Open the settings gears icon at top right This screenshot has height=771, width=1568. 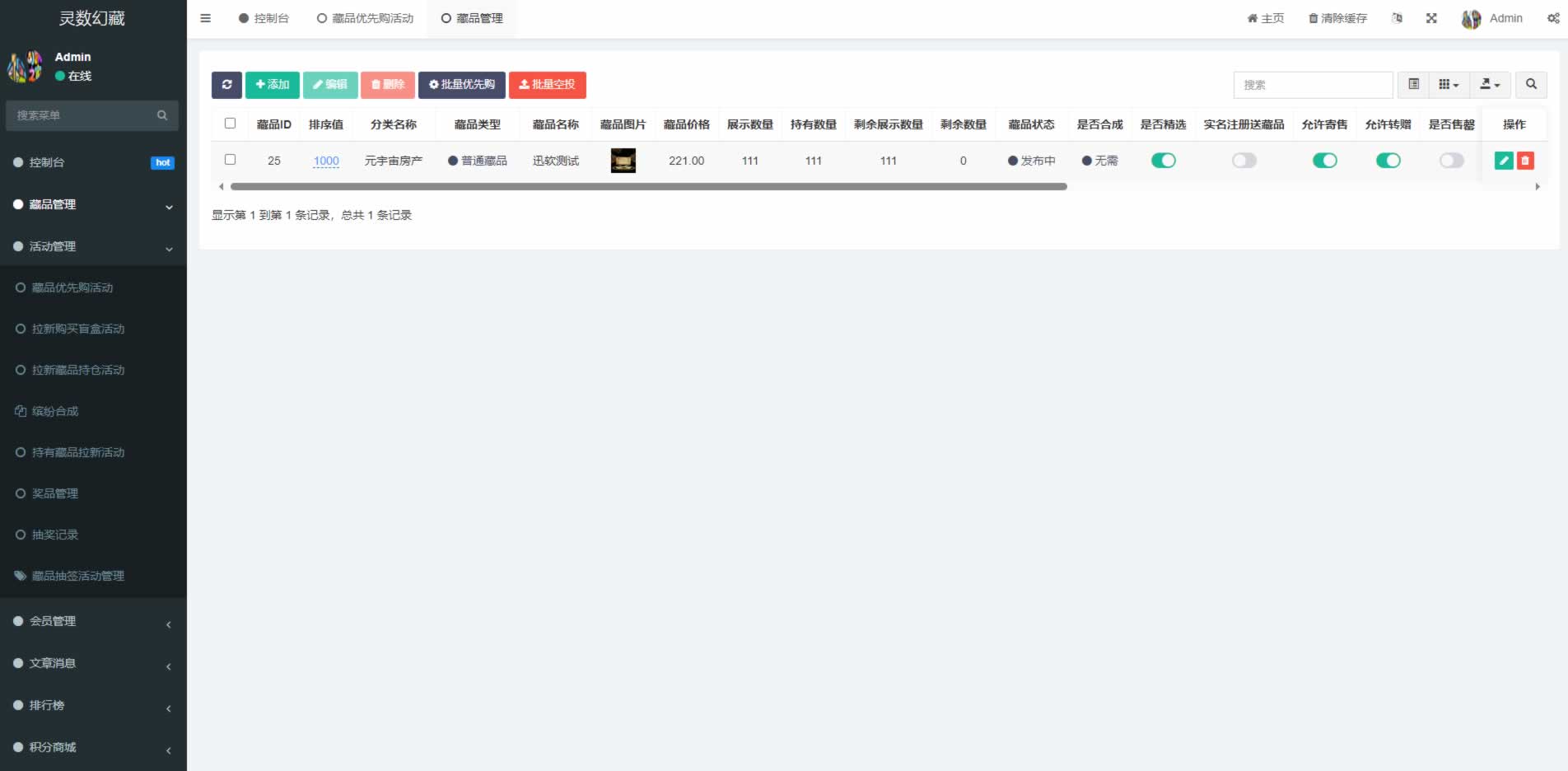point(1553,18)
